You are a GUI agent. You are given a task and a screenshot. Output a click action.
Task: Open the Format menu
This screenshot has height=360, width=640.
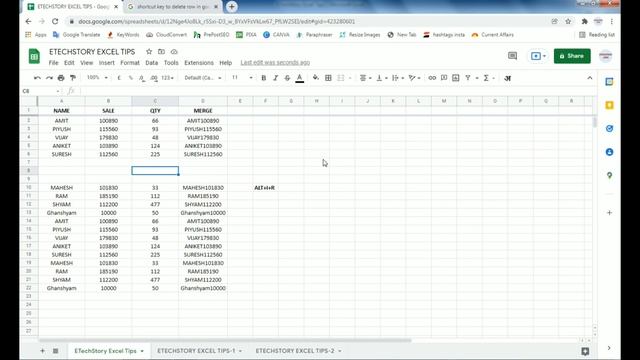[x=130, y=62]
